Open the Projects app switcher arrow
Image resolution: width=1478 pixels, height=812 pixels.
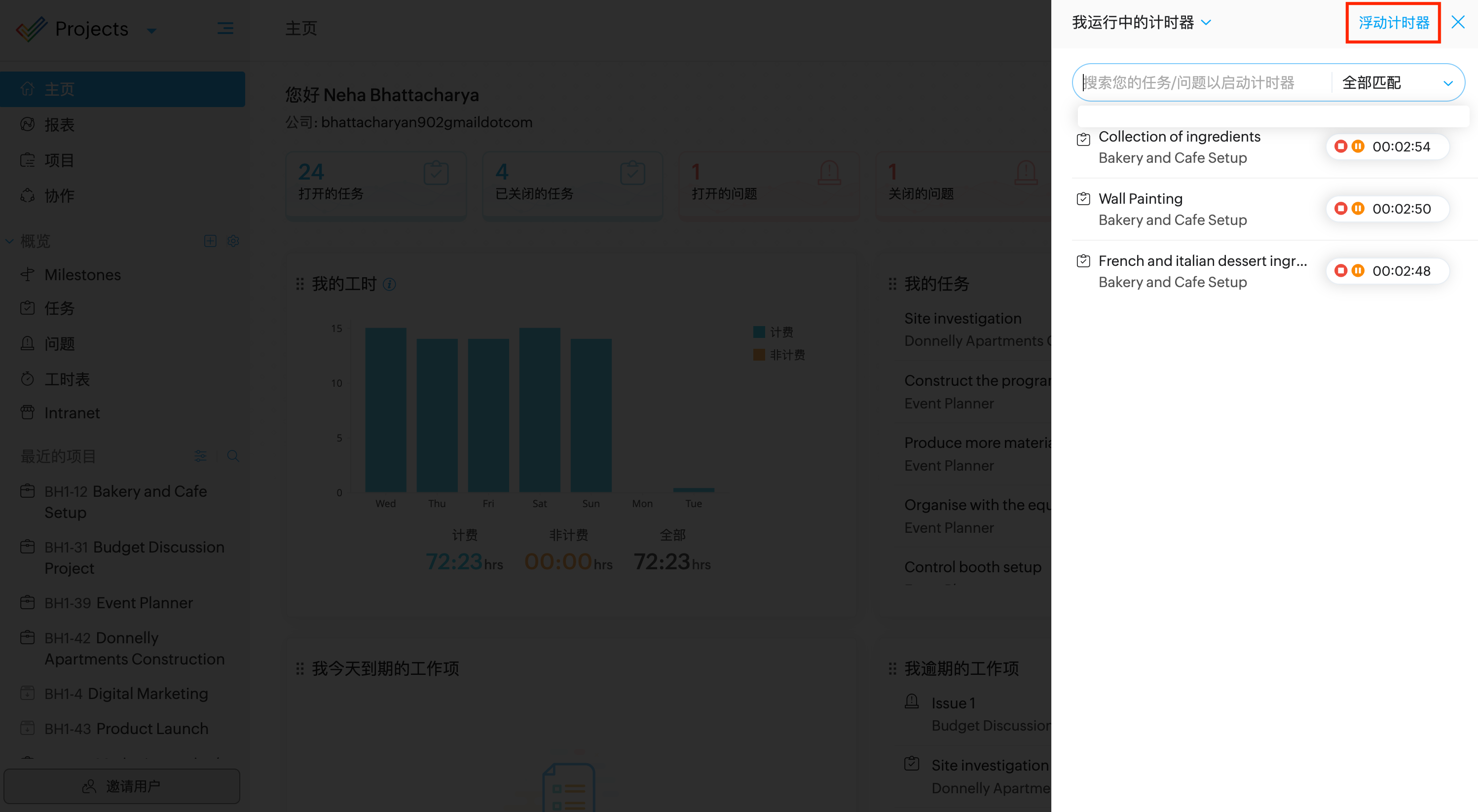click(151, 30)
